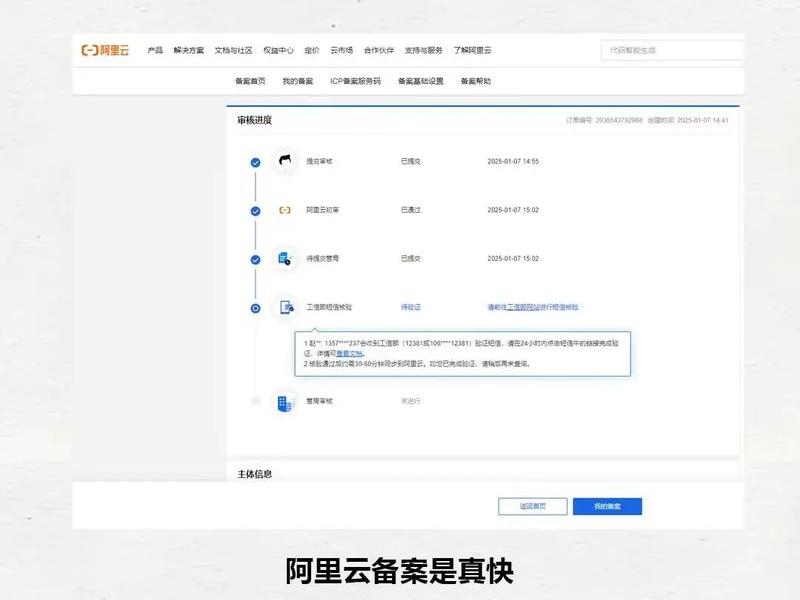Click the 管局审核 step label
This screenshot has height=600, width=800.
click(319, 401)
